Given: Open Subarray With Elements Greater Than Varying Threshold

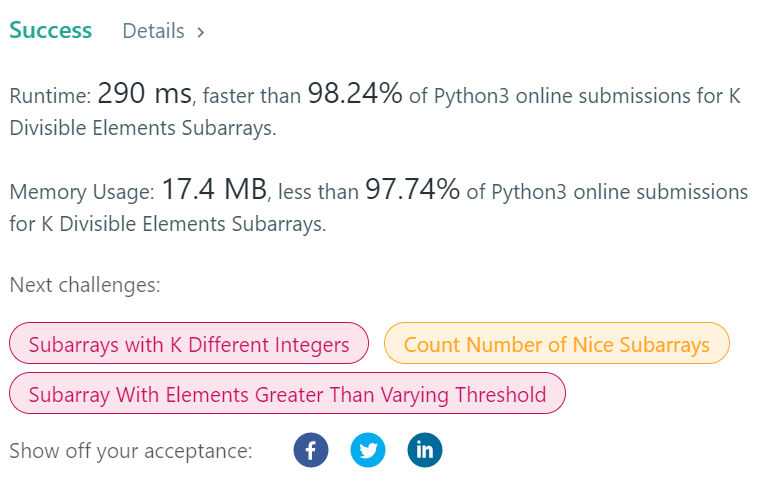Looking at the screenshot, I should [x=287, y=394].
